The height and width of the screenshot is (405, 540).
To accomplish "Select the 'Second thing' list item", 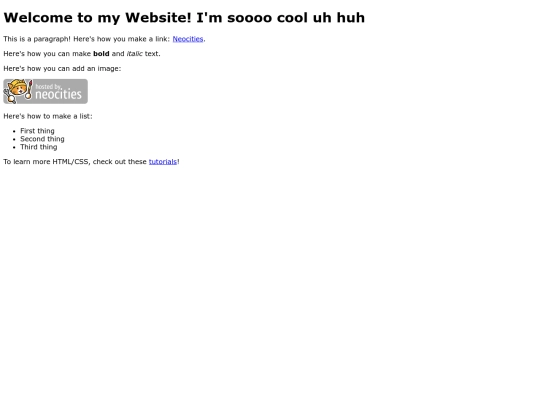I will [42, 139].
